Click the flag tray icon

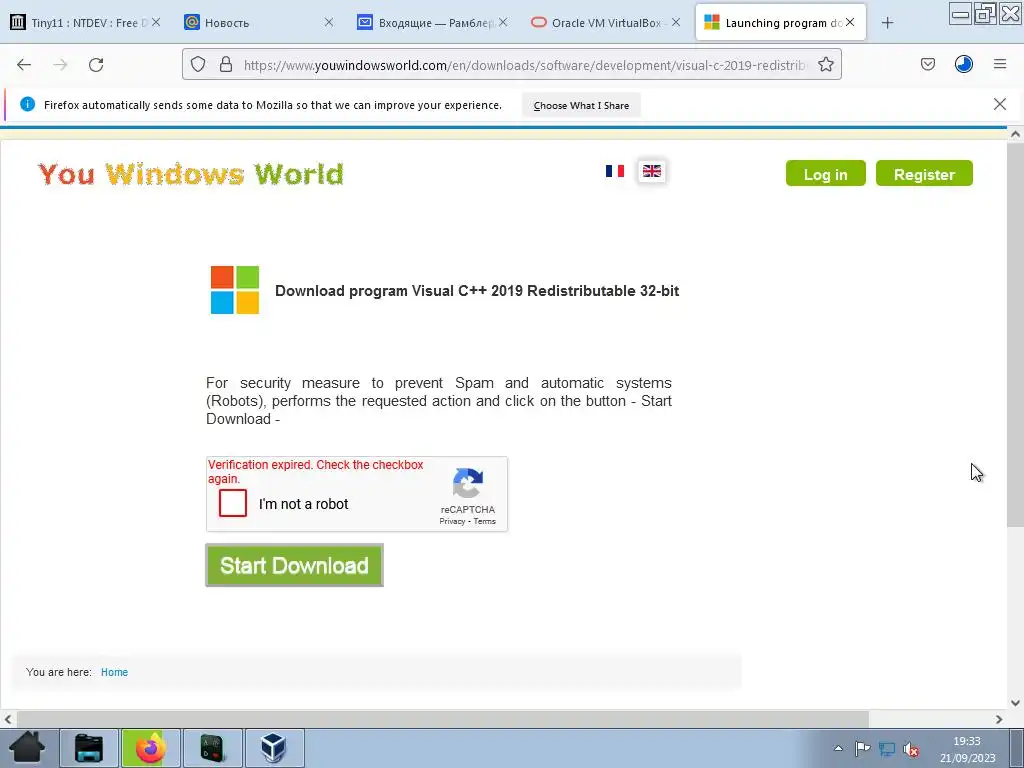click(862, 748)
